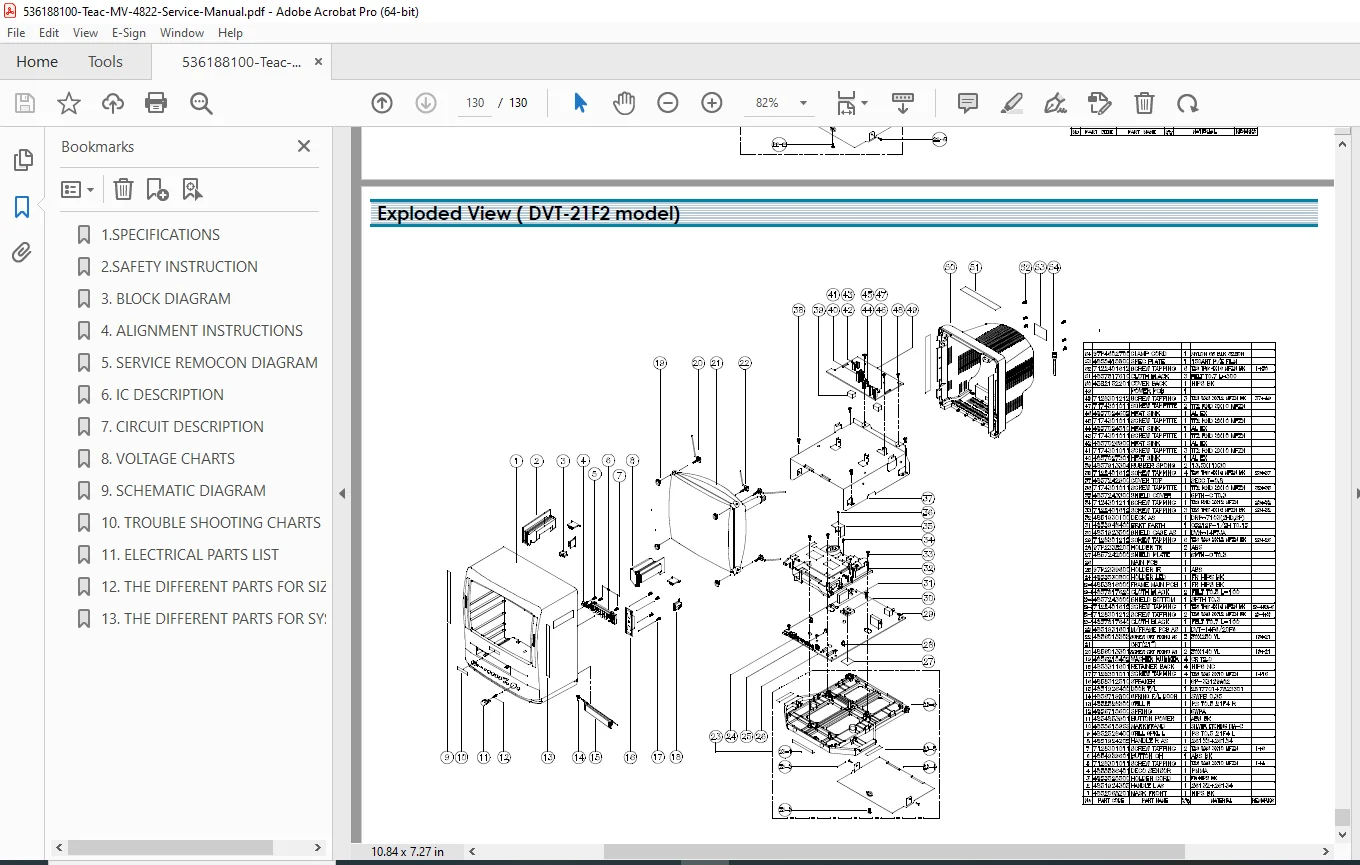1360x865 pixels.
Task: Select the 3. BLOCK DIAGRAM bookmark
Action: tap(166, 299)
